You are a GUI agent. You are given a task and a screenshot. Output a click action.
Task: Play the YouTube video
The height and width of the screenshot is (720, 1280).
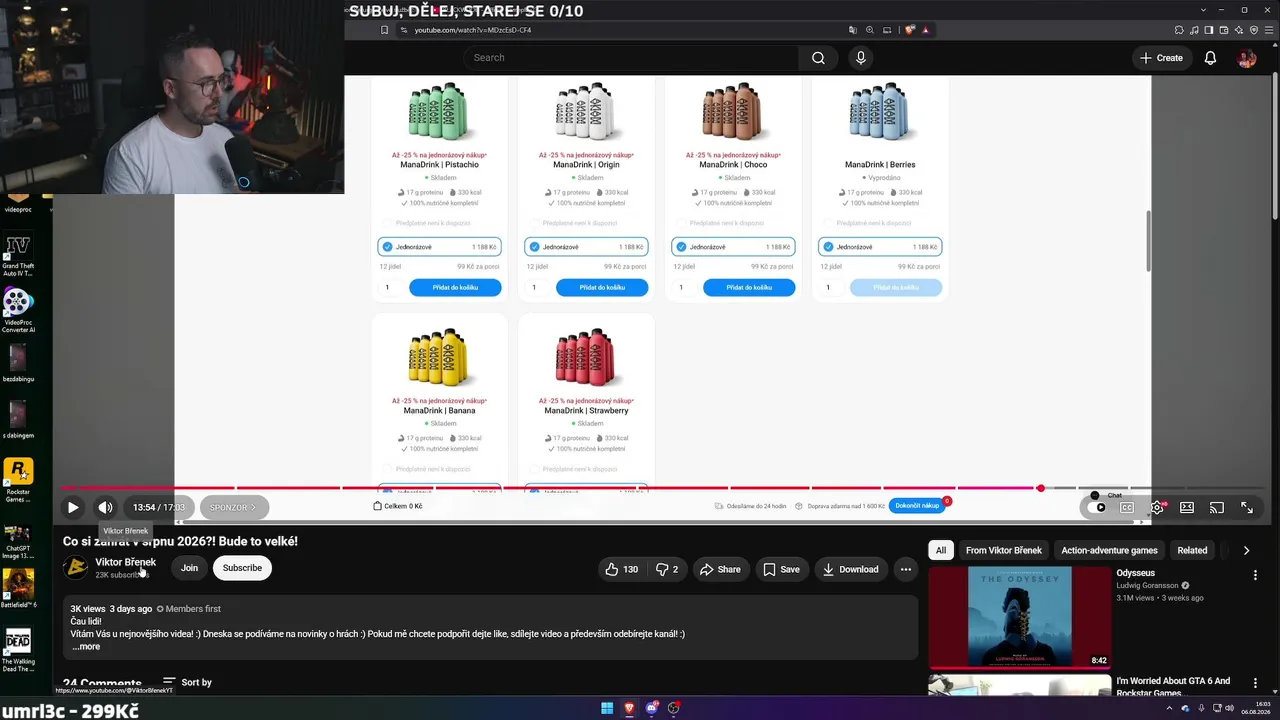(73, 507)
